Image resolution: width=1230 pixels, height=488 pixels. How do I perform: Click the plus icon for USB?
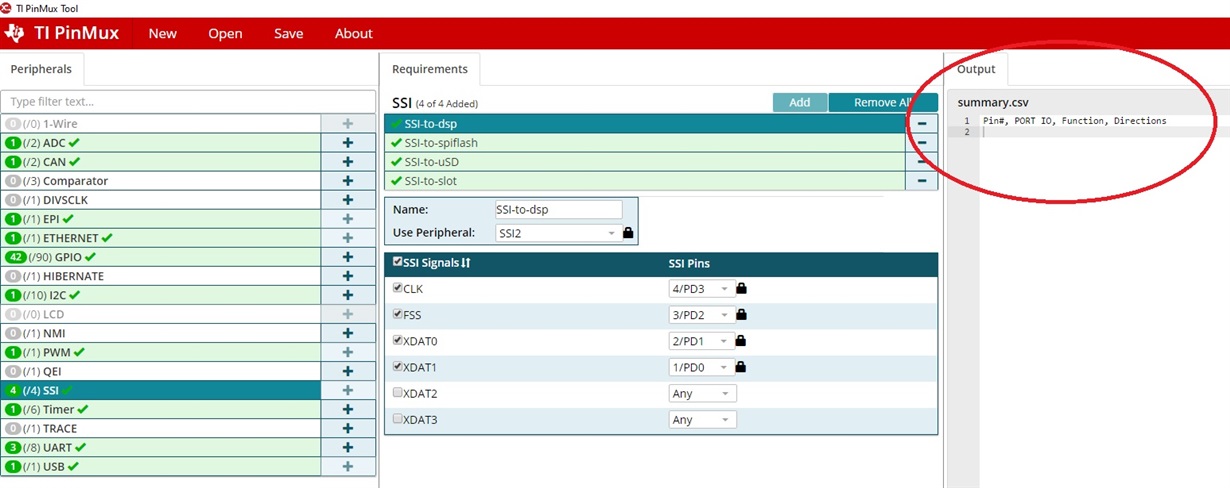[x=348, y=466]
